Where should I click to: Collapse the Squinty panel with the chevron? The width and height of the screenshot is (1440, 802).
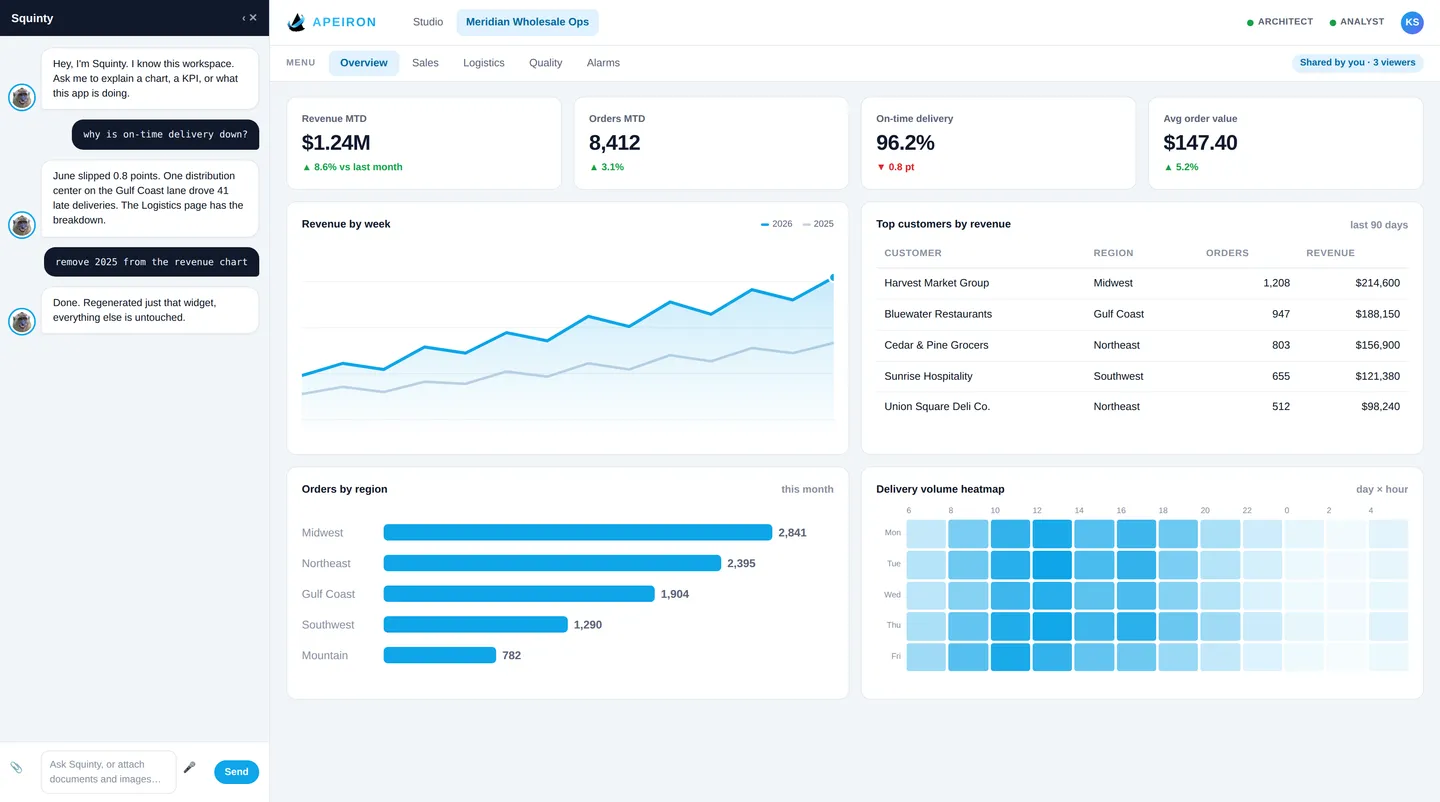point(243,18)
